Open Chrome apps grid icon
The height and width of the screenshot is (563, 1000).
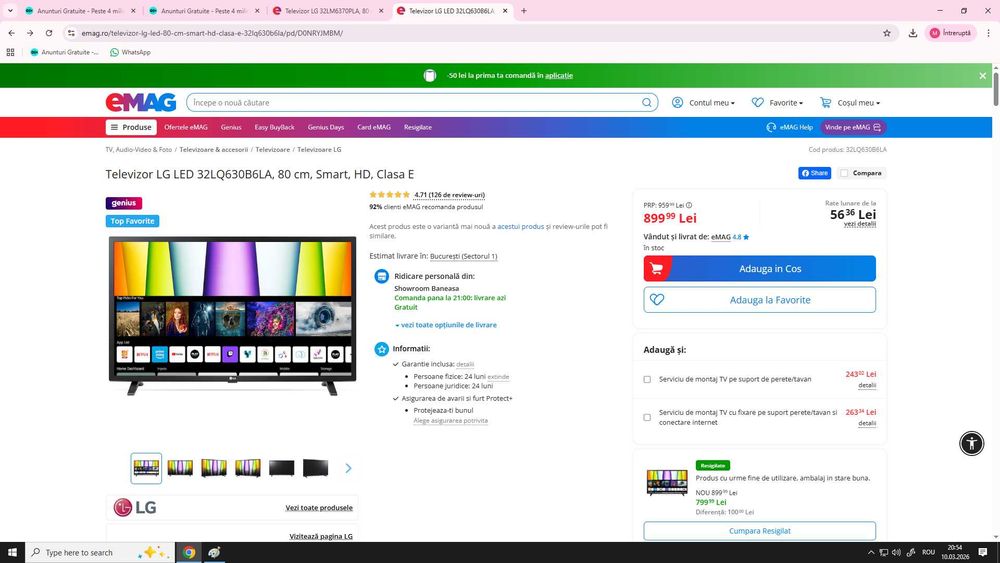click(x=10, y=52)
